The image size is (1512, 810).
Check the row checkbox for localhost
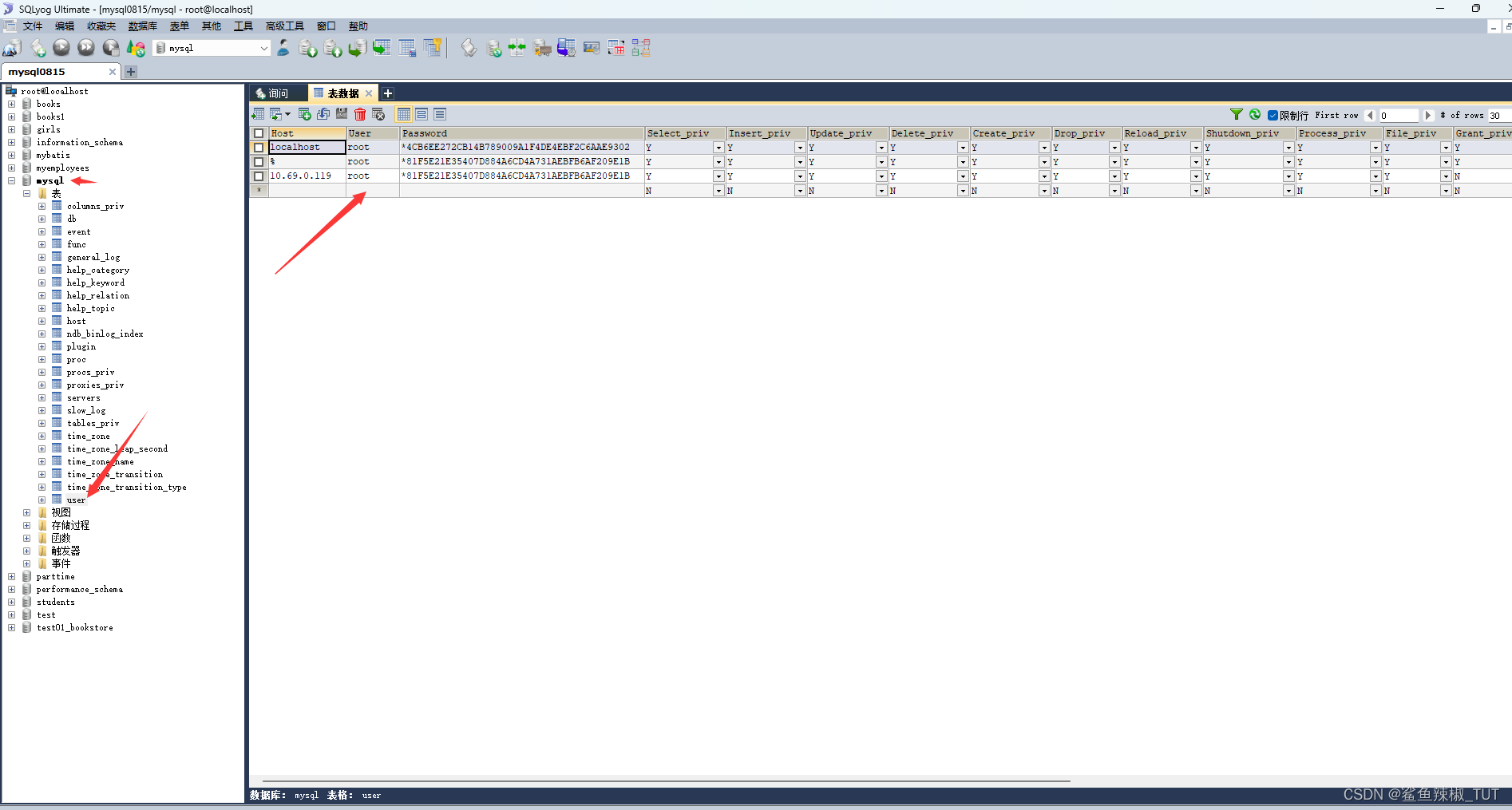coord(259,148)
